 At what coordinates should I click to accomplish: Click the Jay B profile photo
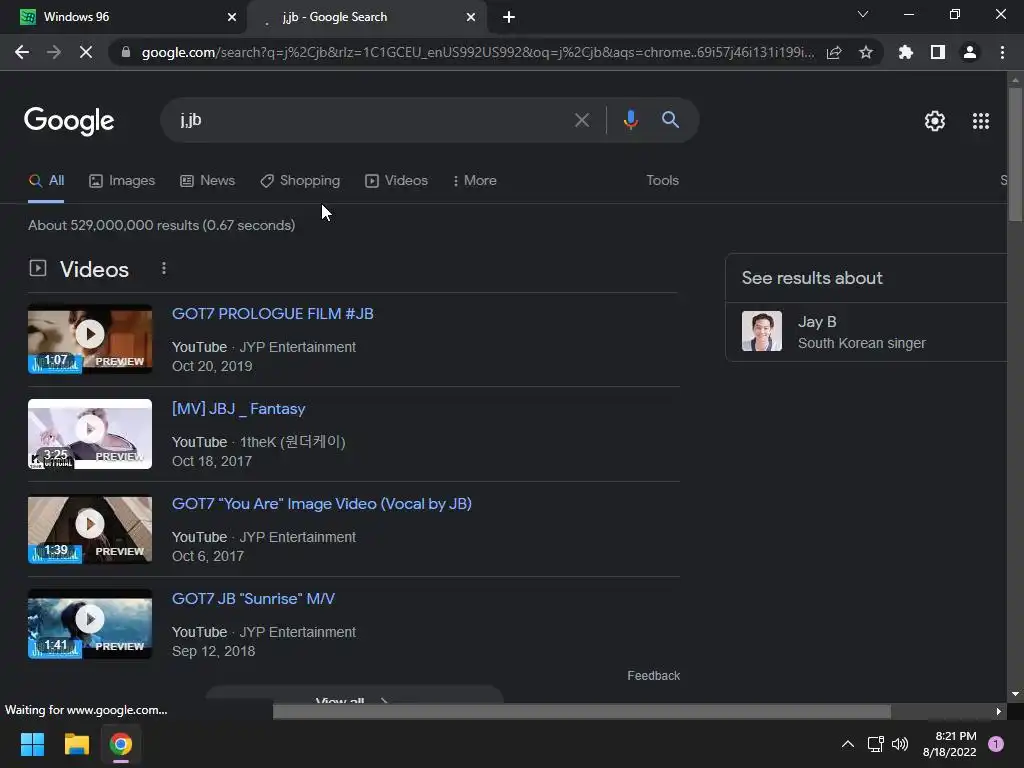(761, 331)
